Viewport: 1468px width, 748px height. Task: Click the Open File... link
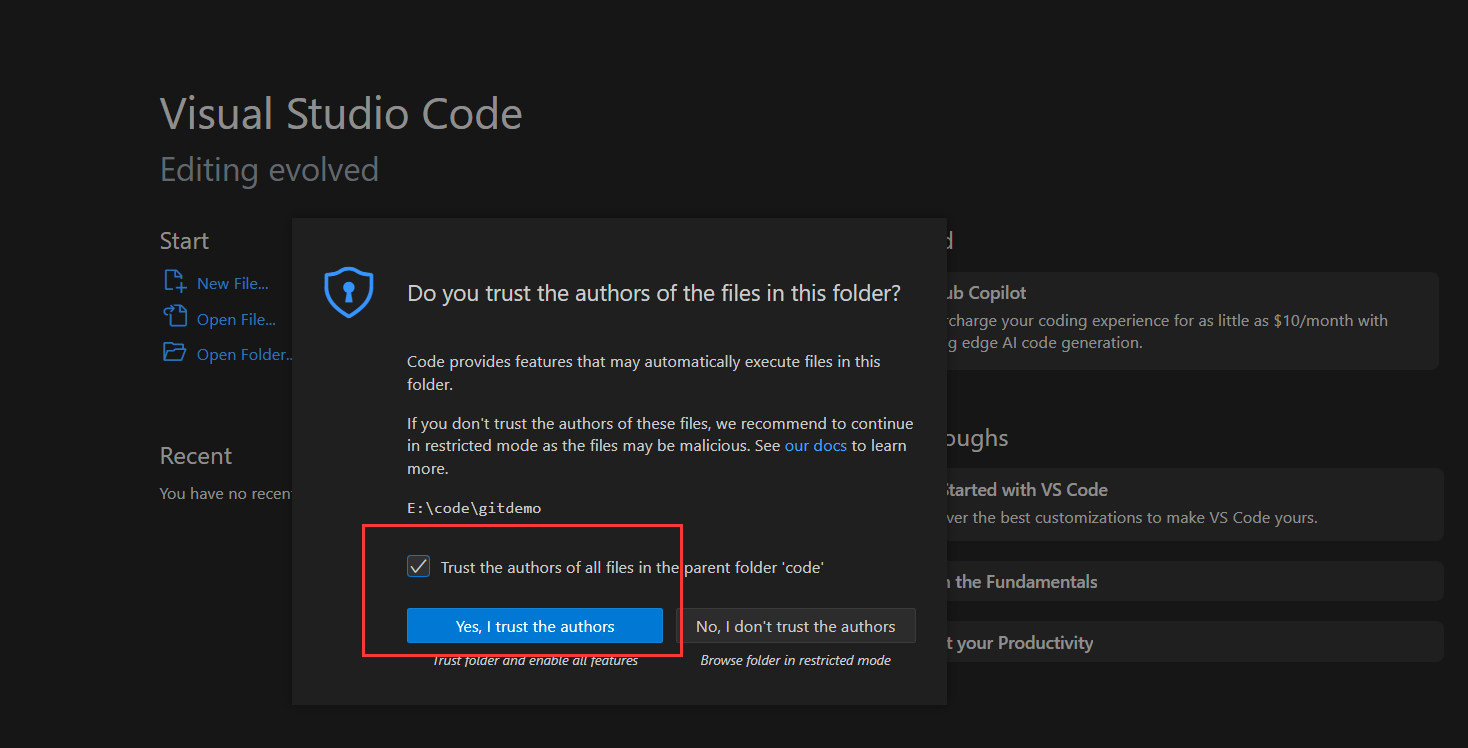coord(236,319)
